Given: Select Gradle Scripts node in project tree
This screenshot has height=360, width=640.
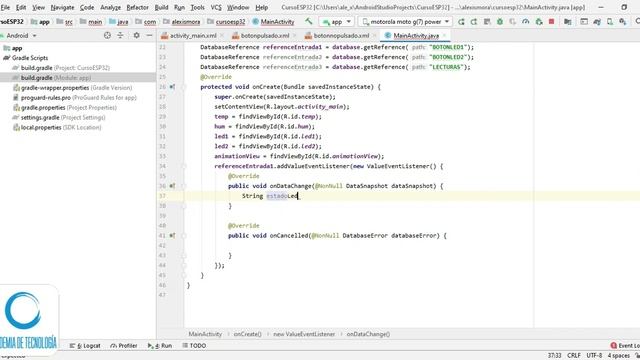Looking at the screenshot, I should pos(30,58).
